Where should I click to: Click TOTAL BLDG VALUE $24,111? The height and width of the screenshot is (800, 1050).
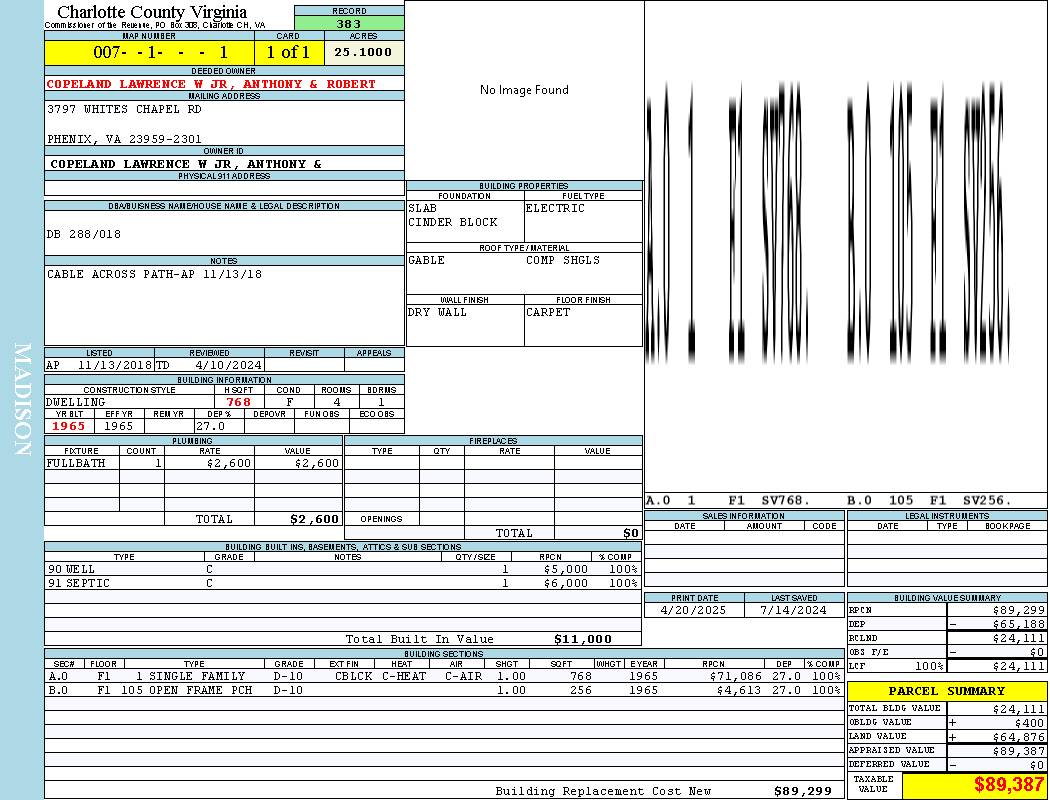click(x=1019, y=710)
